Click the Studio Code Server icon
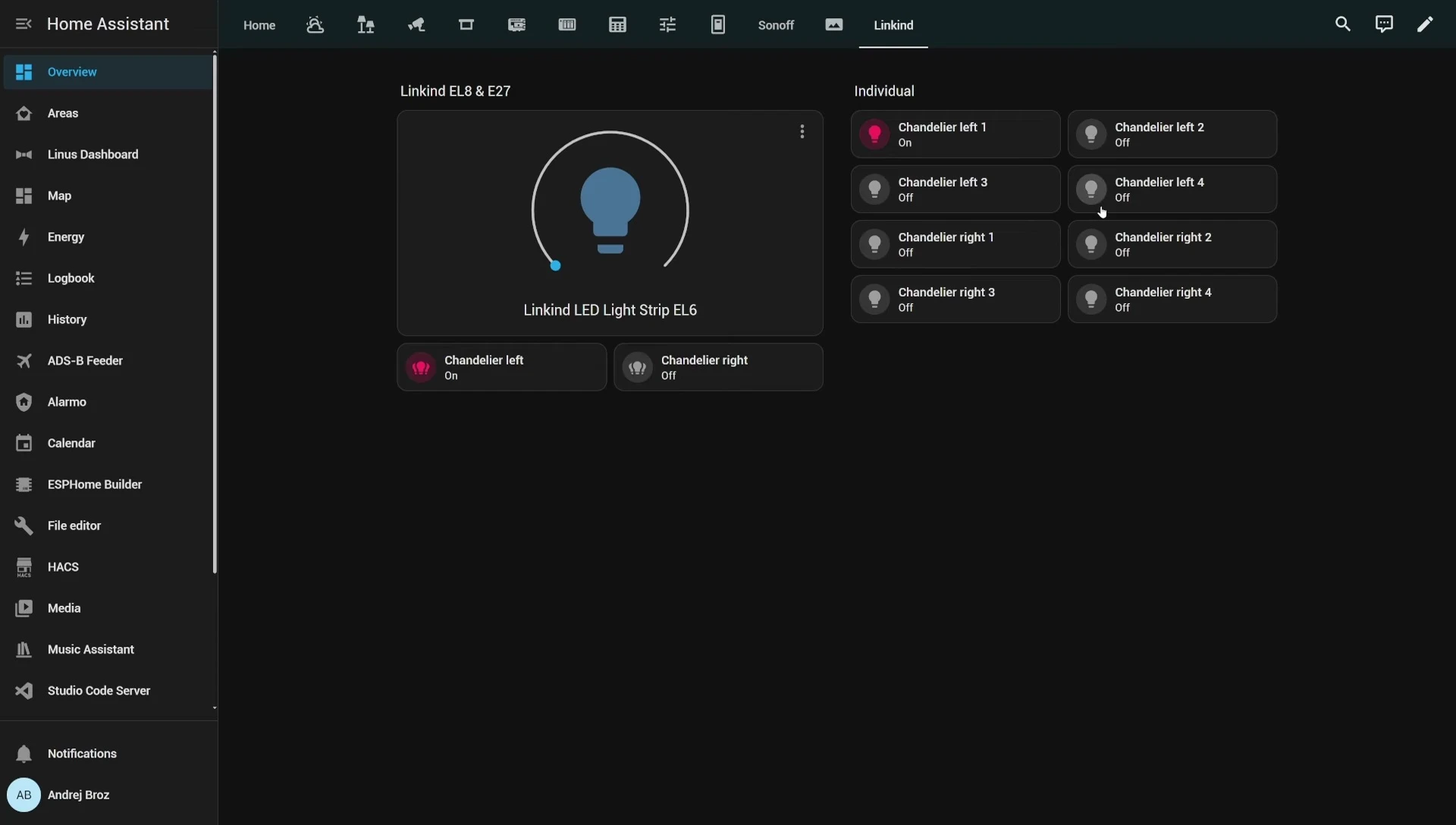1456x825 pixels. click(24, 691)
